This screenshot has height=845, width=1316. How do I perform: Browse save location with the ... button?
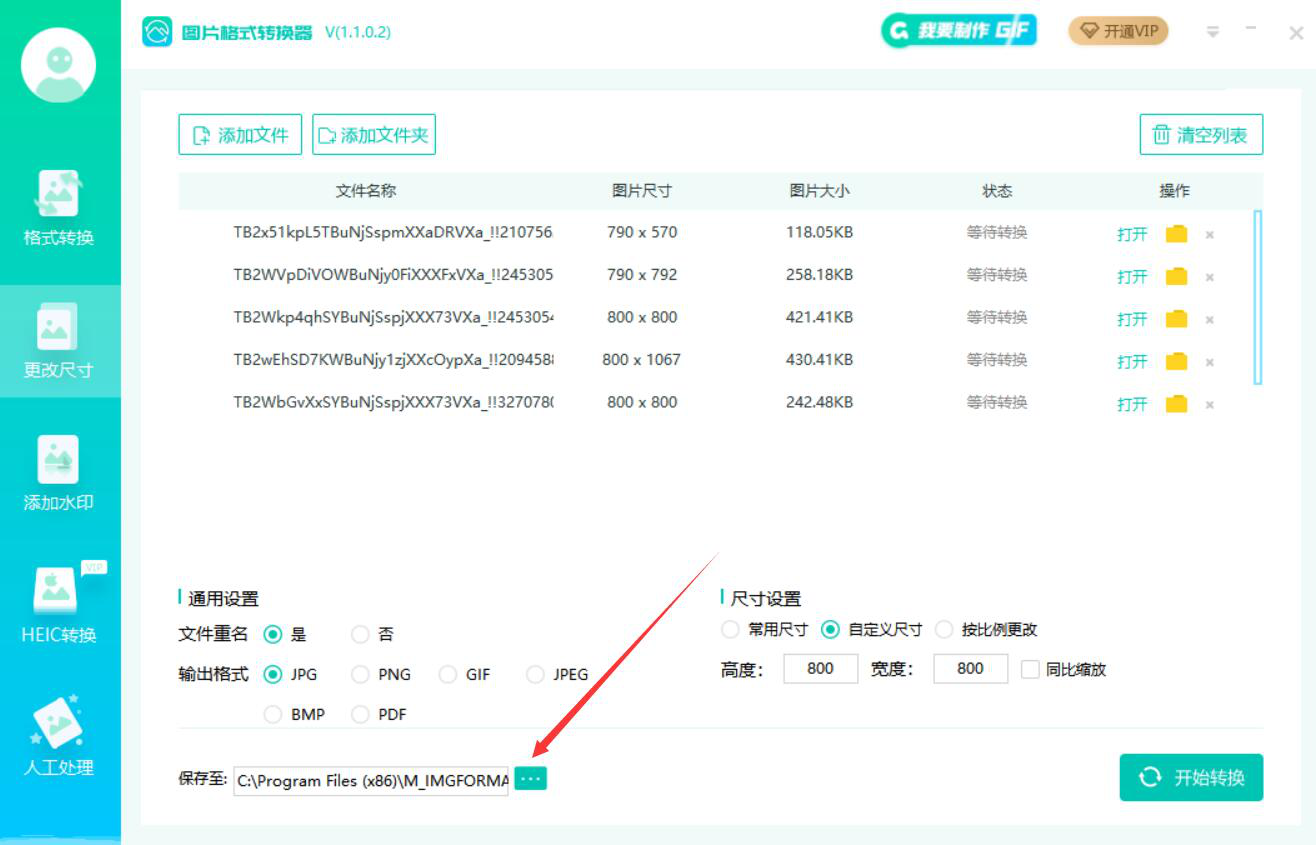[x=531, y=778]
